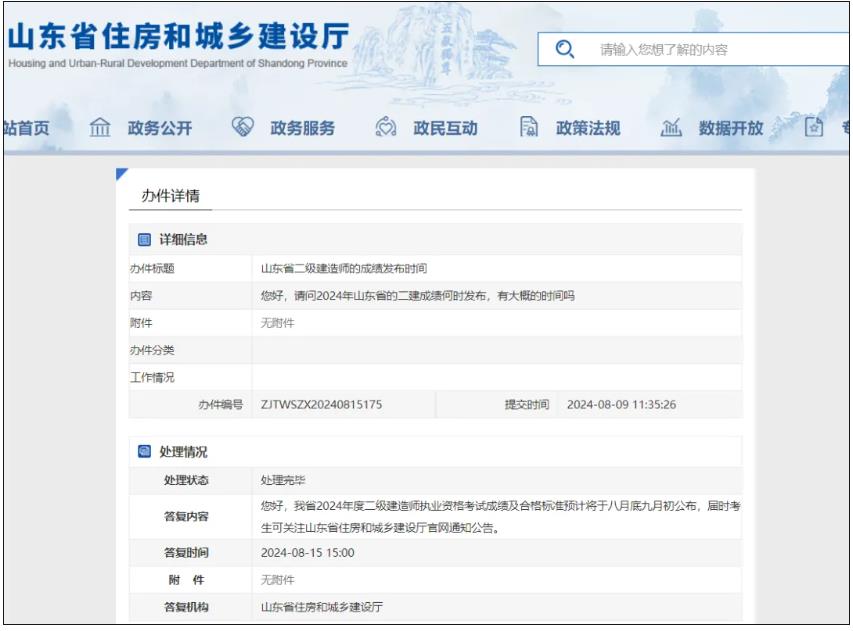This screenshot has height=631, width=853.
Task: Click the 无附件 value under 处理情况
Action: click(277, 580)
